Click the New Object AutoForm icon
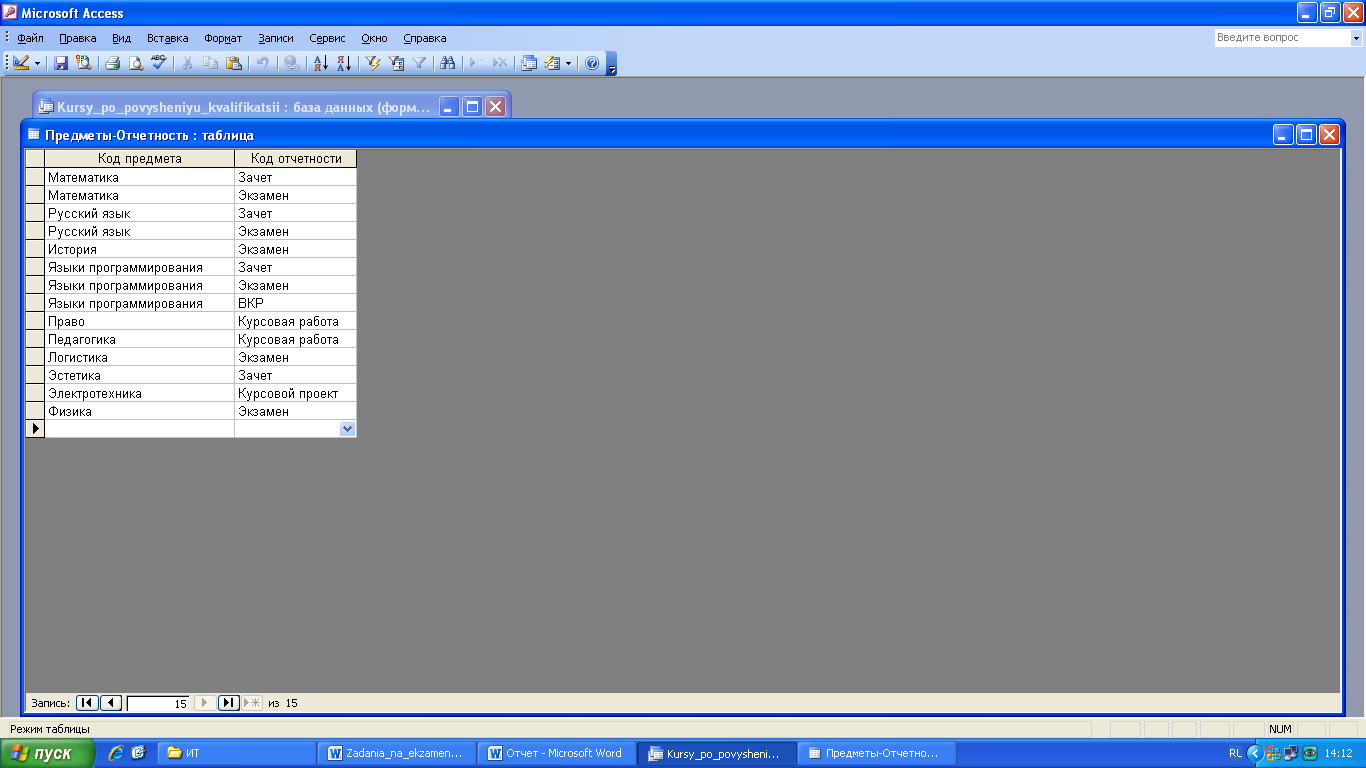This screenshot has height=768, width=1366. tap(552, 62)
